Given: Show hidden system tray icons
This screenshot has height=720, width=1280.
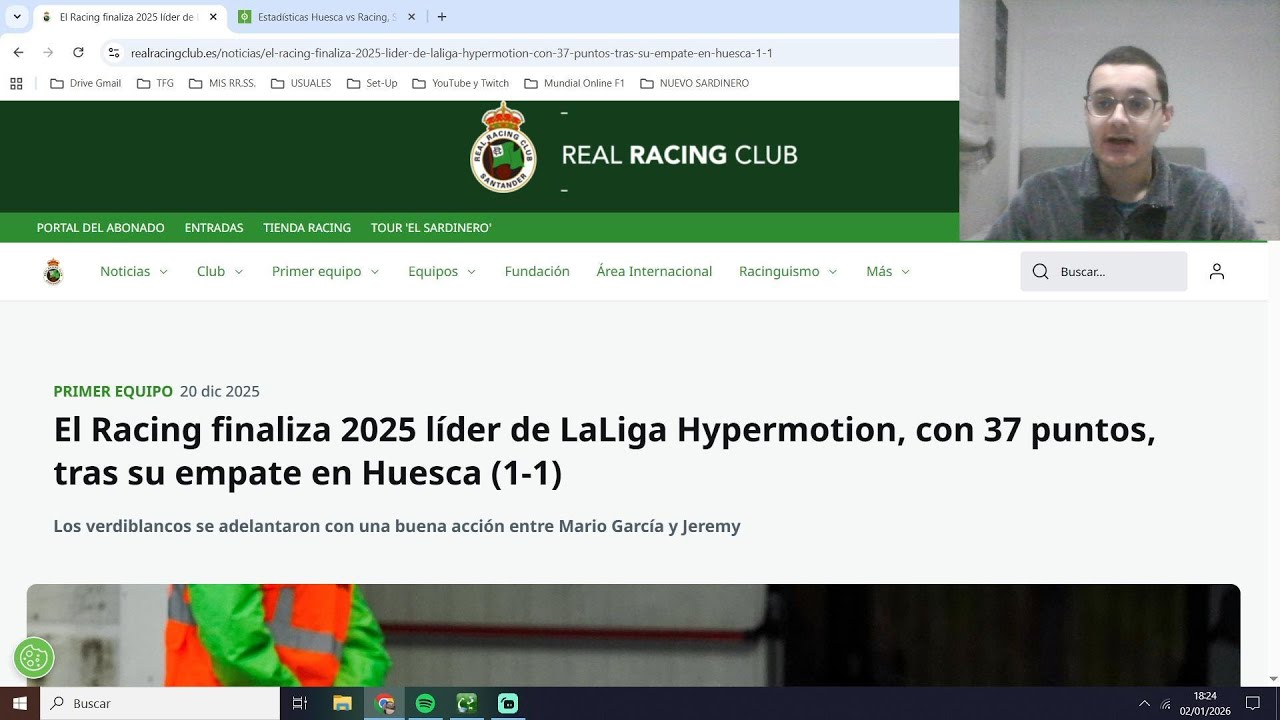Looking at the screenshot, I should pos(1144,703).
